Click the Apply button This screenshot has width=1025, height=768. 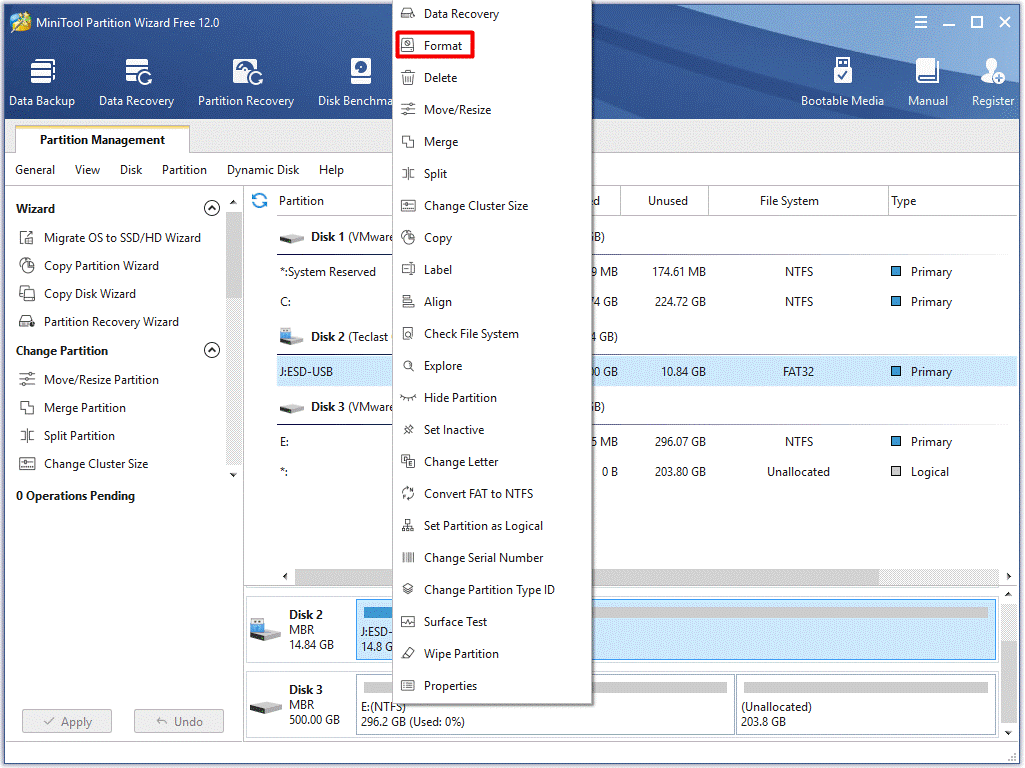pos(67,722)
